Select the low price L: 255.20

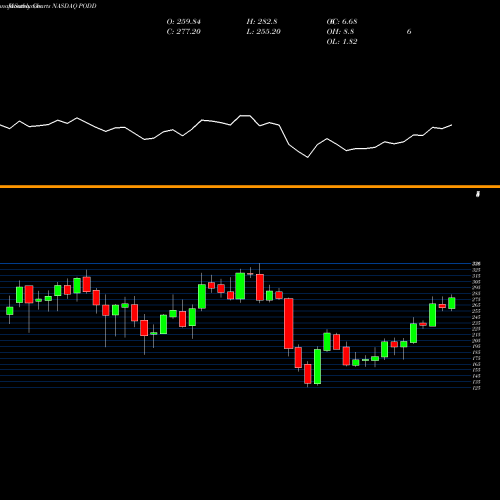(x=264, y=32)
